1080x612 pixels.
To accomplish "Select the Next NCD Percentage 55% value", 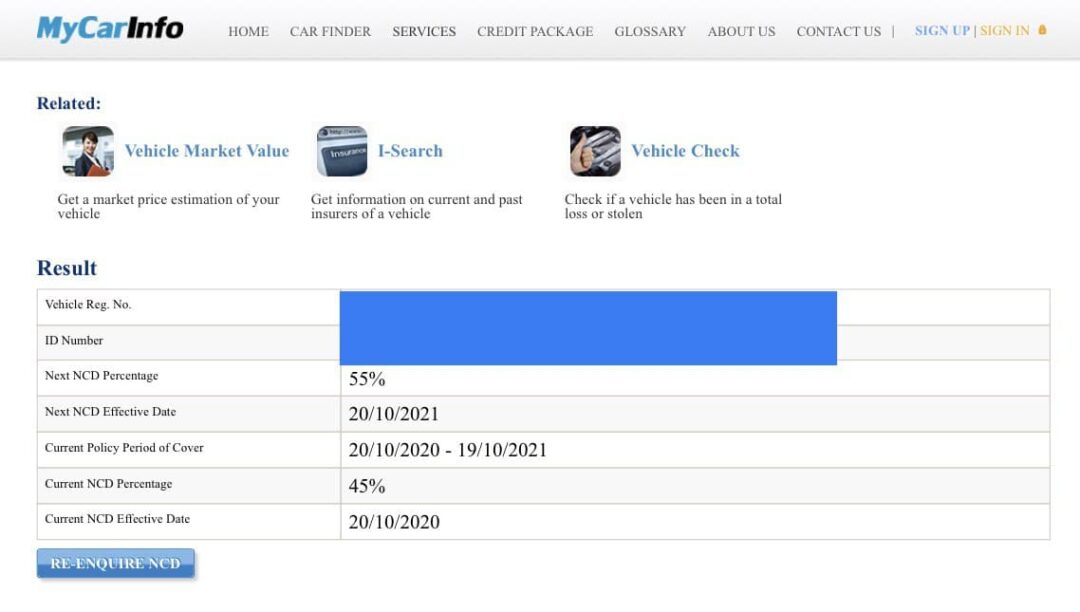I will pos(367,379).
